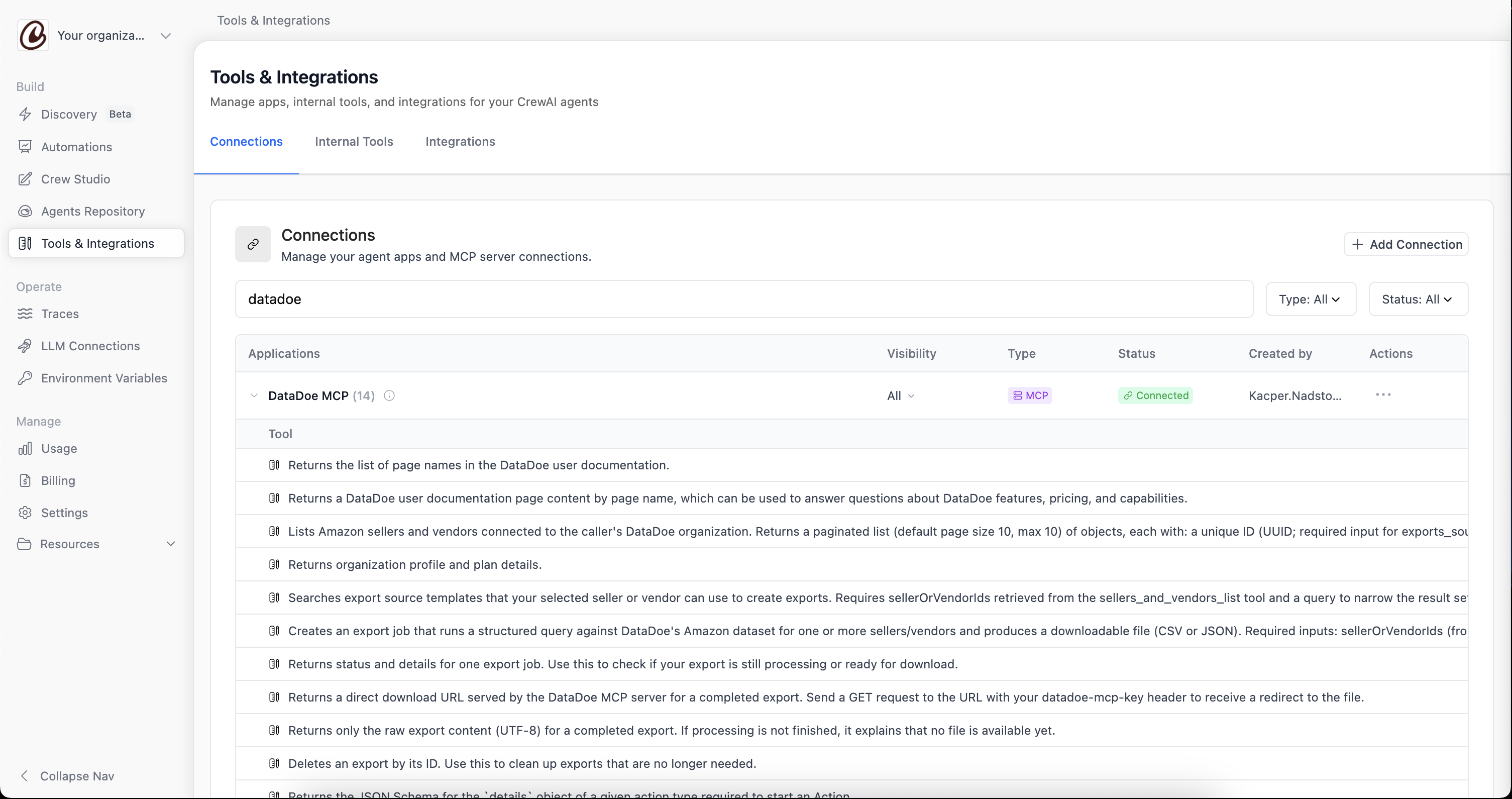1512x799 pixels.
Task: Expand the Resources section
Action: pyautogui.click(x=96, y=544)
